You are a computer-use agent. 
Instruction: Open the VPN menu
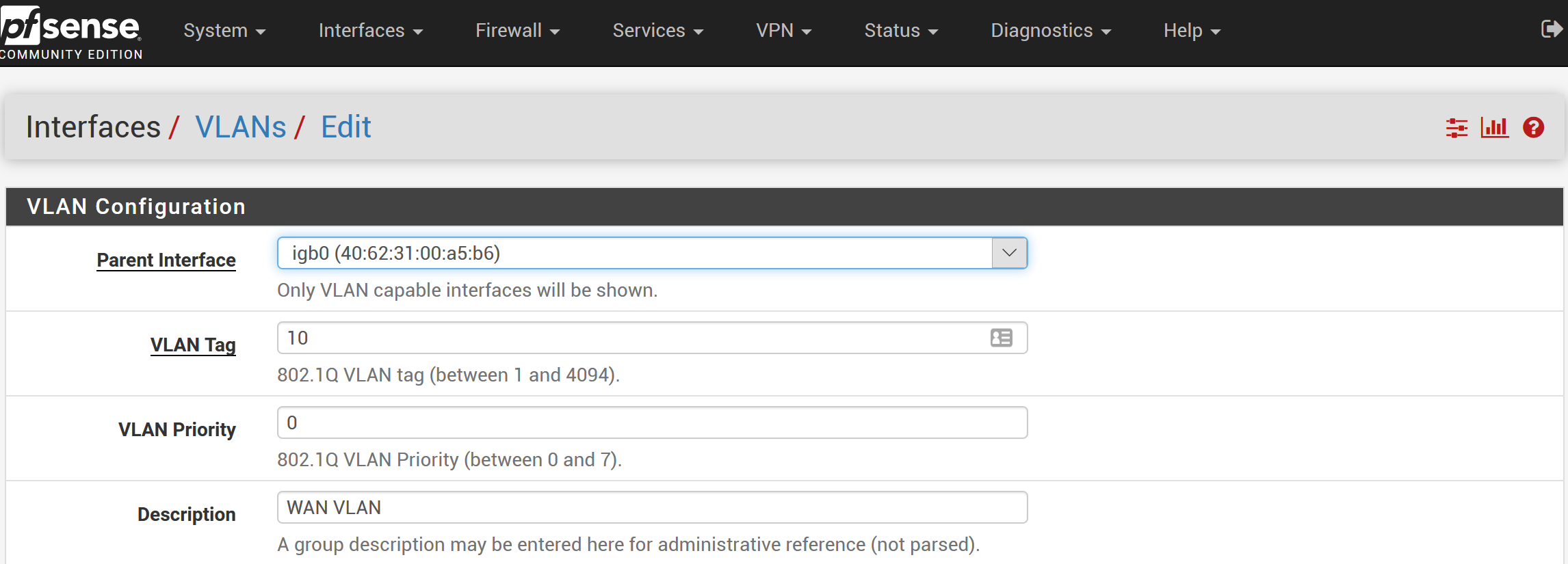(784, 31)
